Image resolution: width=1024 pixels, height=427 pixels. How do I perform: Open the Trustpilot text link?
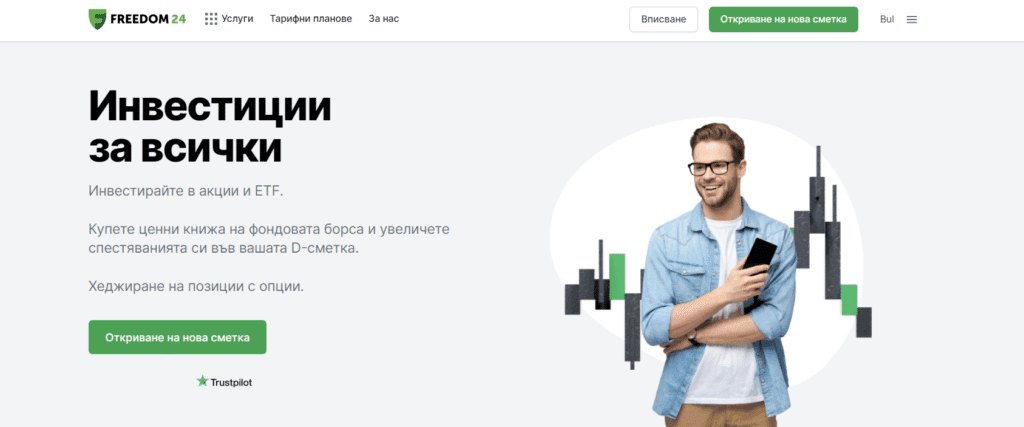coord(231,383)
